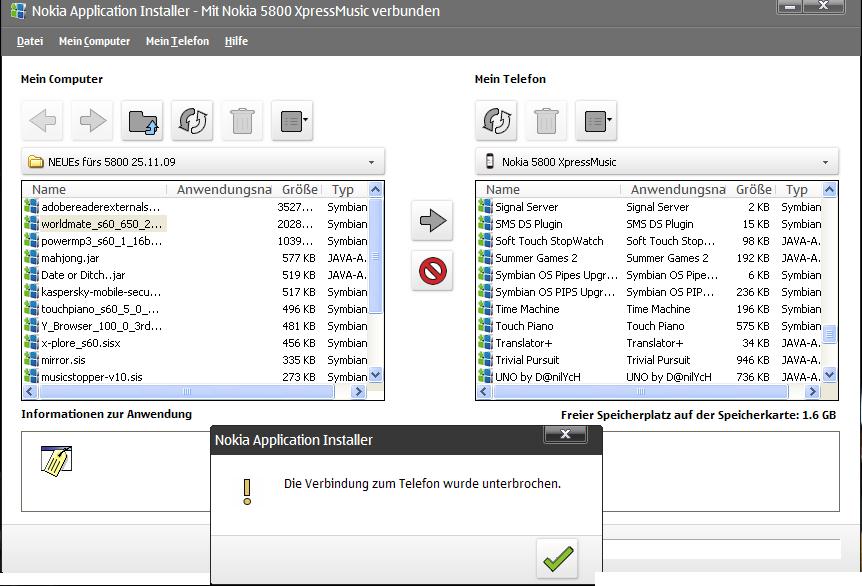Viewport: 862px width, 586px height.
Task: Select powermp3_s60 file in computer list
Action: pyautogui.click(x=196, y=241)
